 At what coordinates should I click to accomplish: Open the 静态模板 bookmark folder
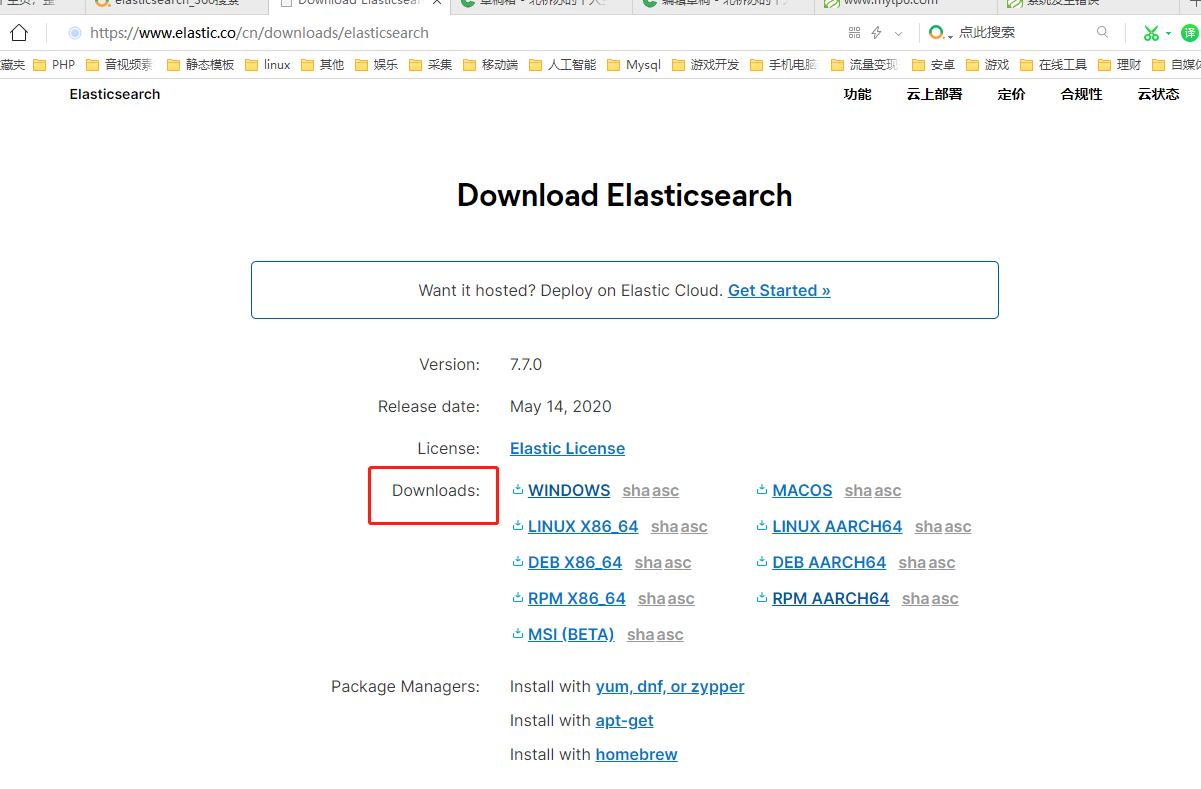pyautogui.click(x=200, y=65)
